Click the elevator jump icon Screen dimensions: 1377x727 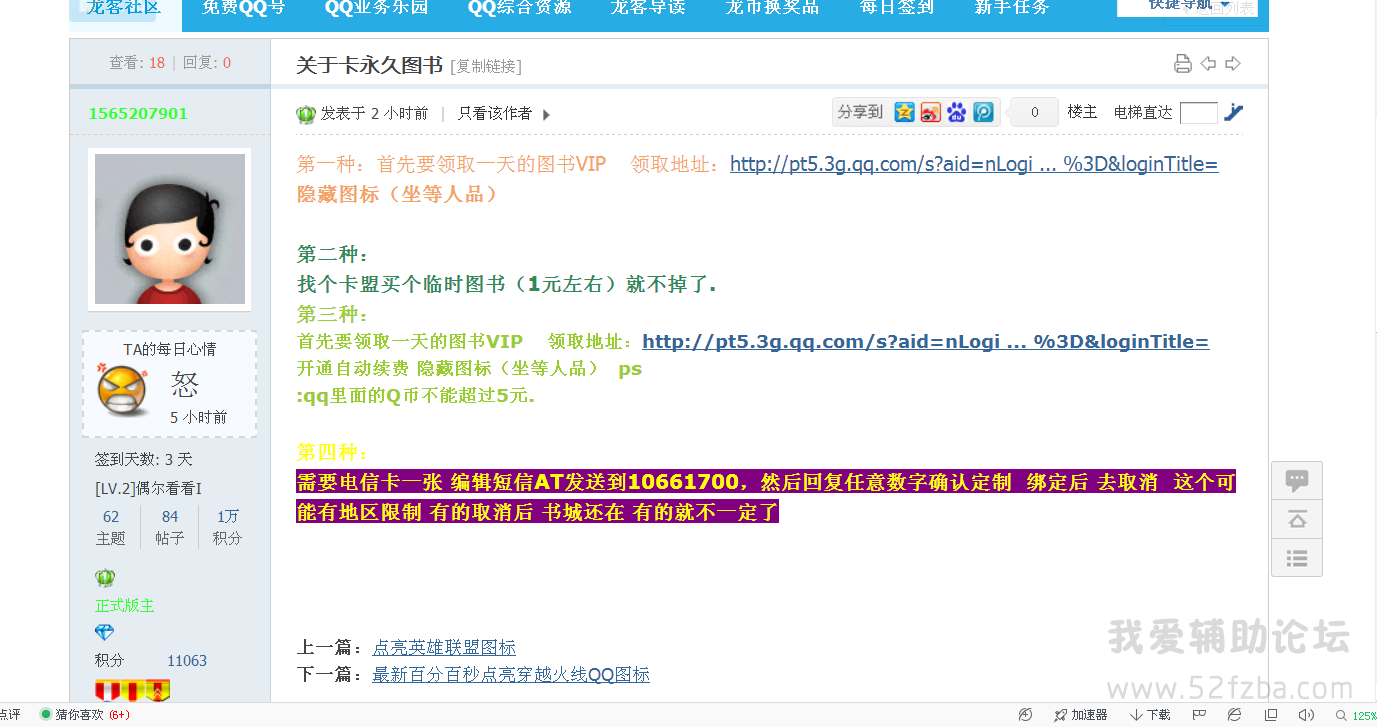(x=1234, y=112)
